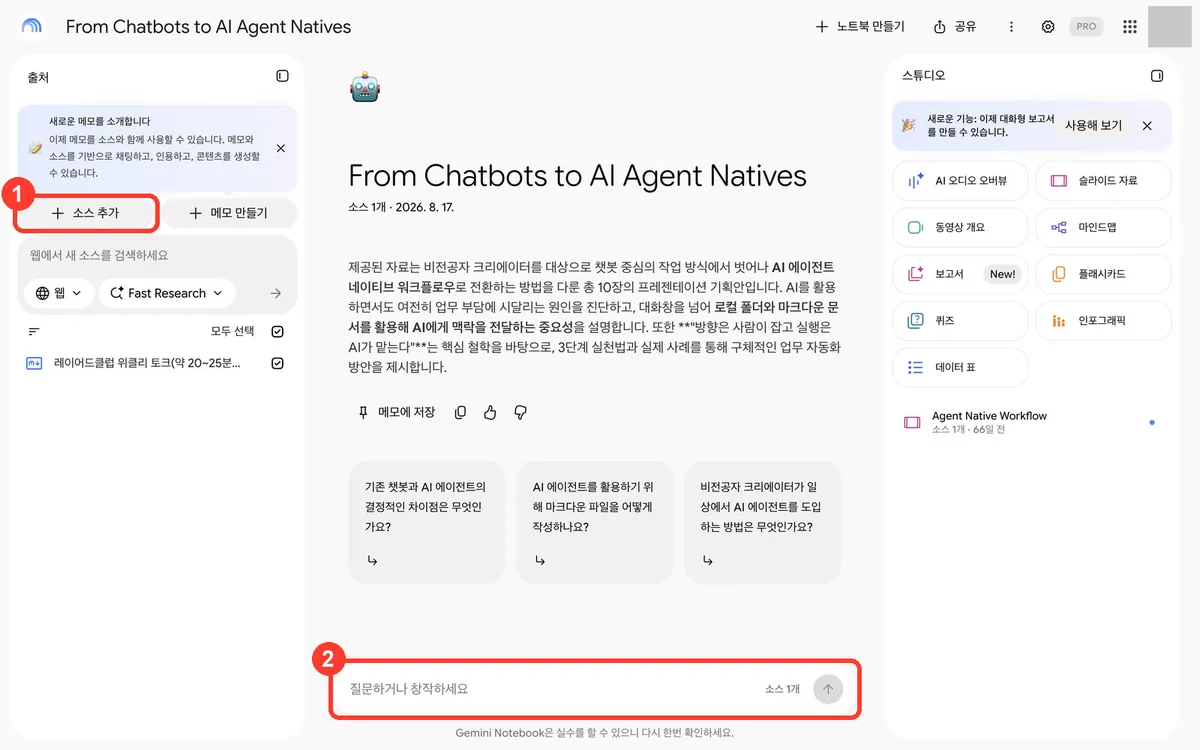1200x750 pixels.
Task: Generate a 마인드맵
Action: point(1103,227)
